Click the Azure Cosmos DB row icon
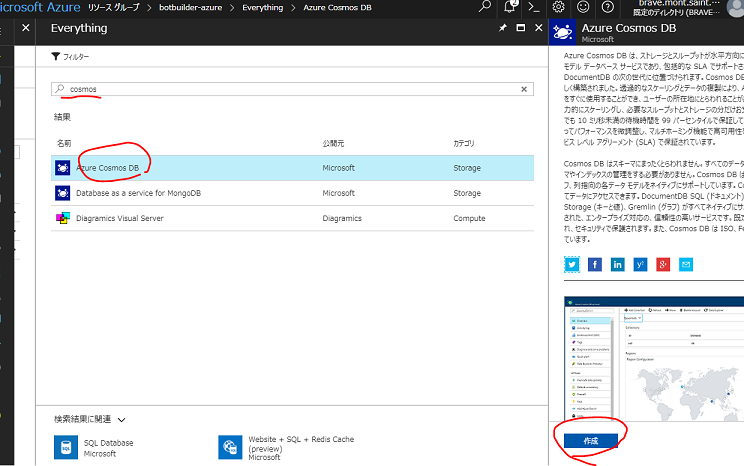The width and height of the screenshot is (744, 466). [63, 168]
